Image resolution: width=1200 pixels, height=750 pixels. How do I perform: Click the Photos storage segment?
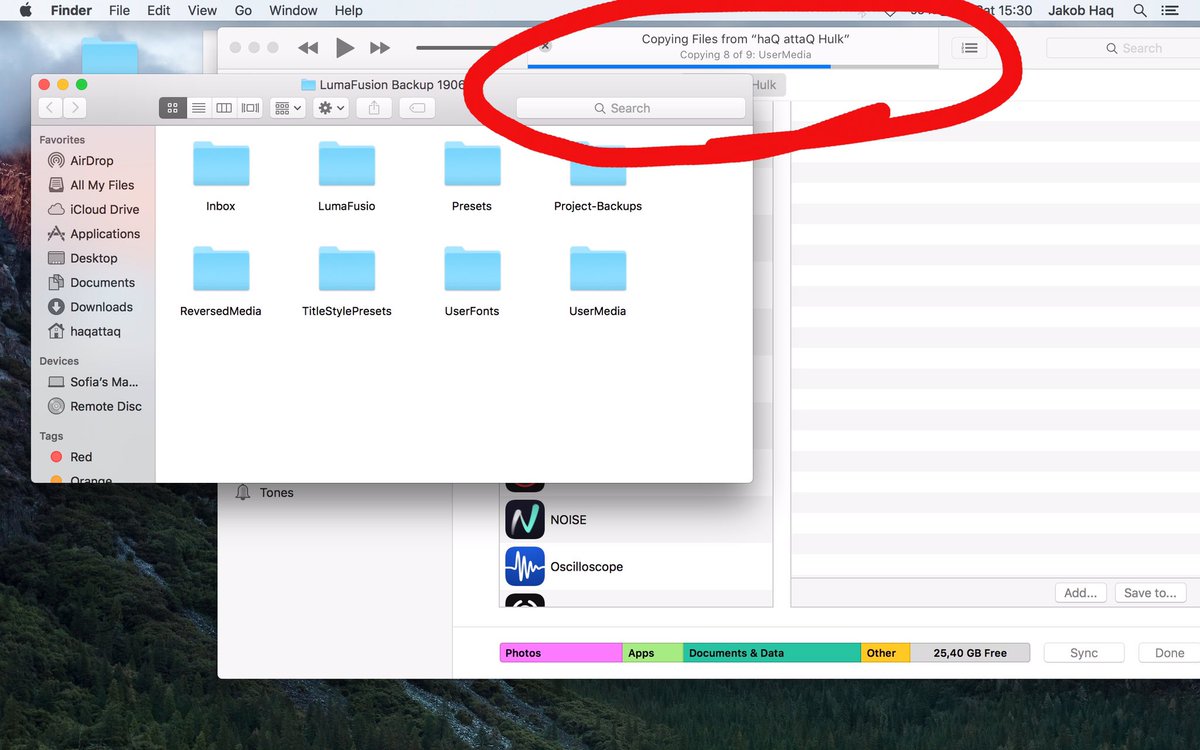[561, 653]
